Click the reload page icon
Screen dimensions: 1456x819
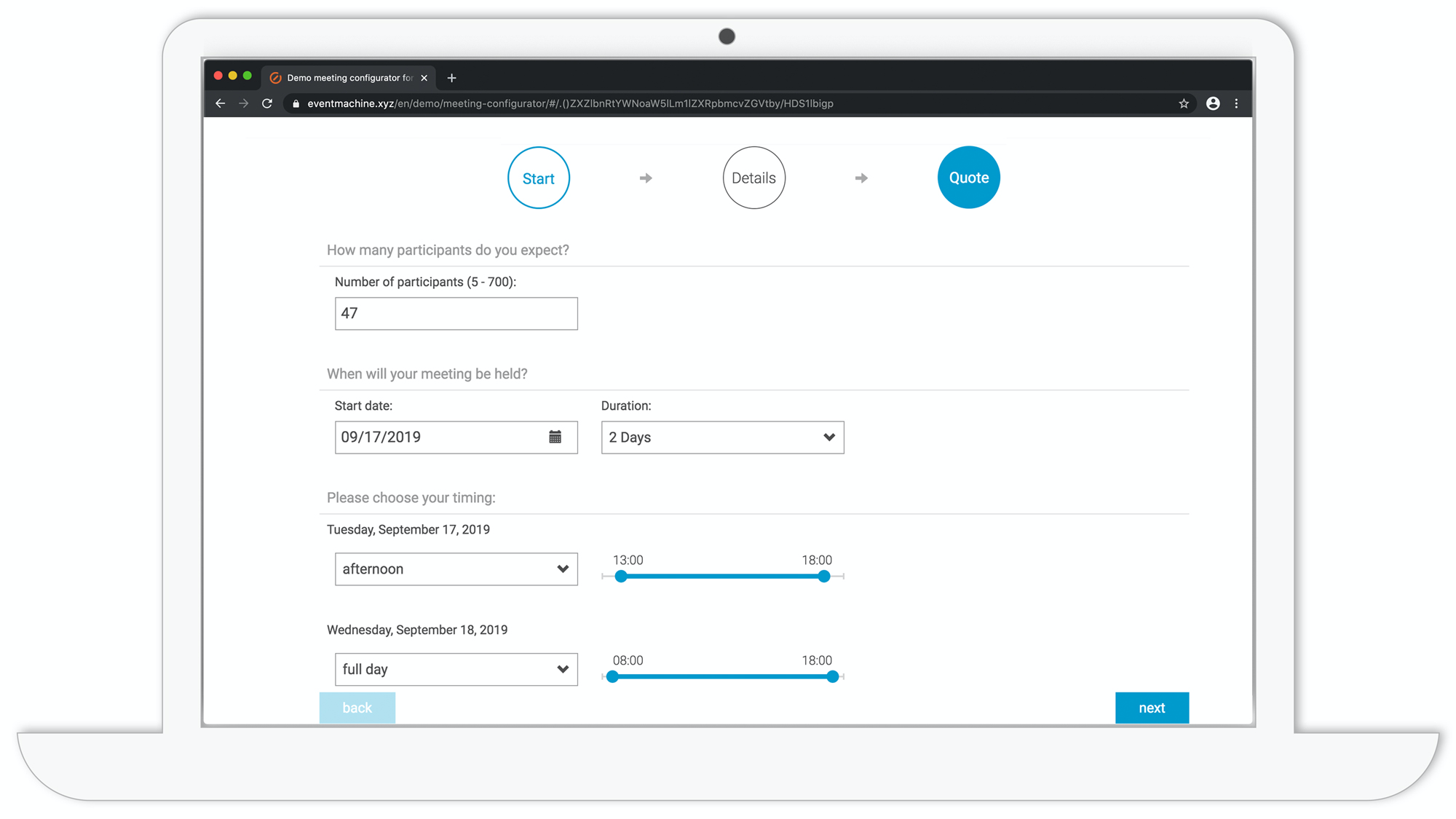pyautogui.click(x=266, y=103)
